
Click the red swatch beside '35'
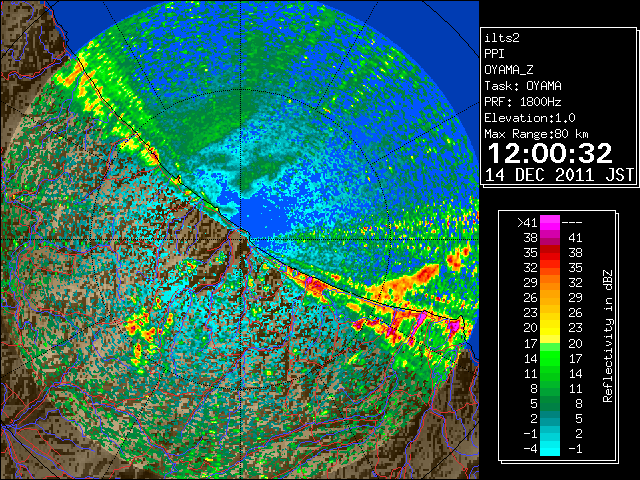[550, 252]
